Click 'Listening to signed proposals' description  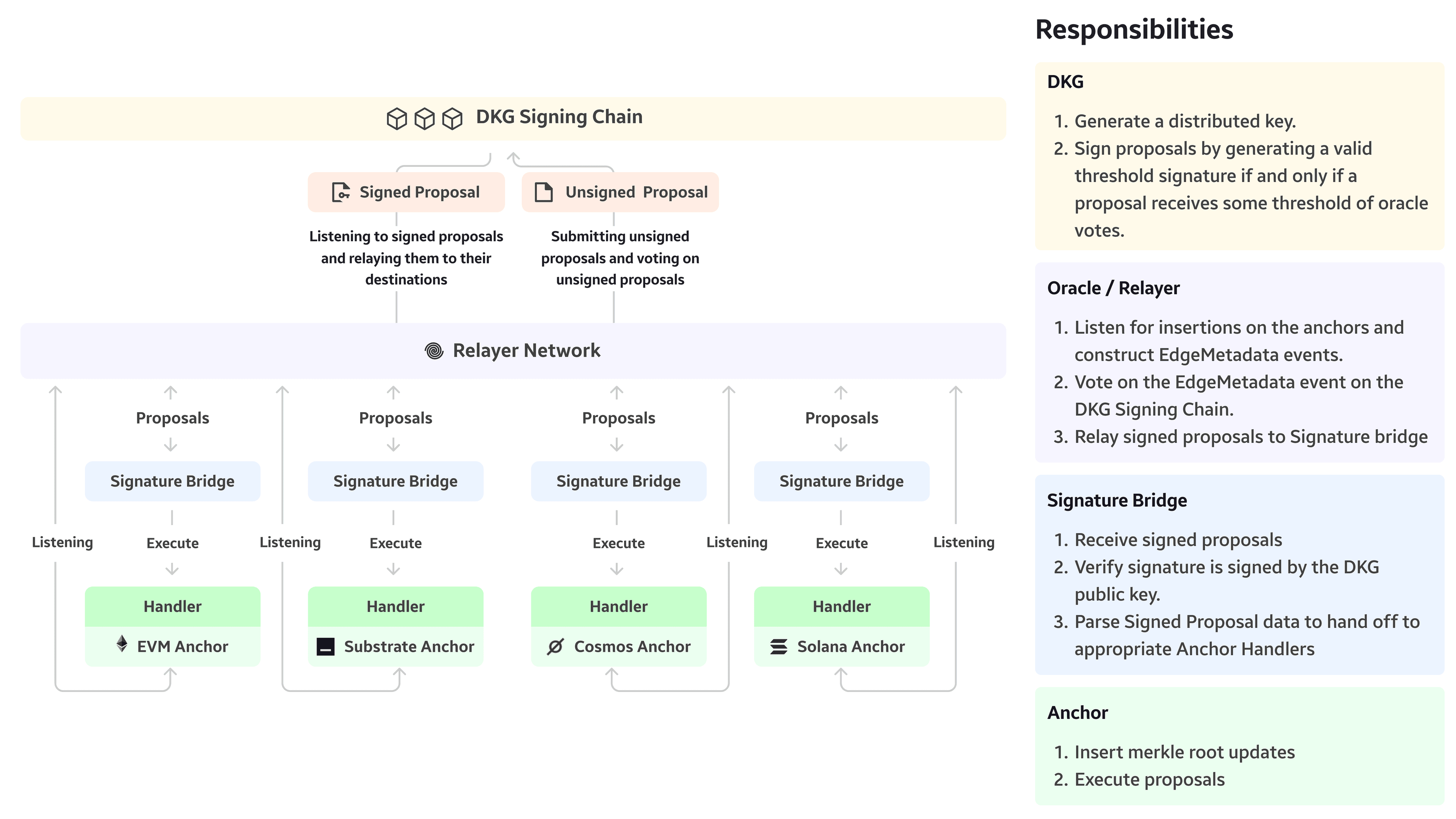click(406, 258)
